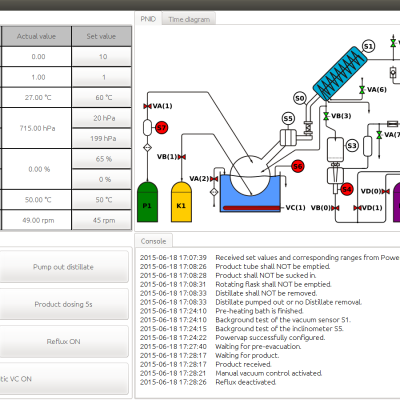Click the yellow K1 tank
Screen dimensions: 400x400
tap(181, 202)
